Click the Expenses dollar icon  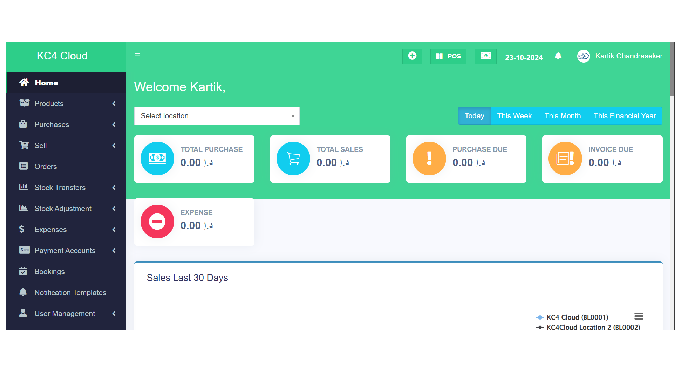click(22, 229)
